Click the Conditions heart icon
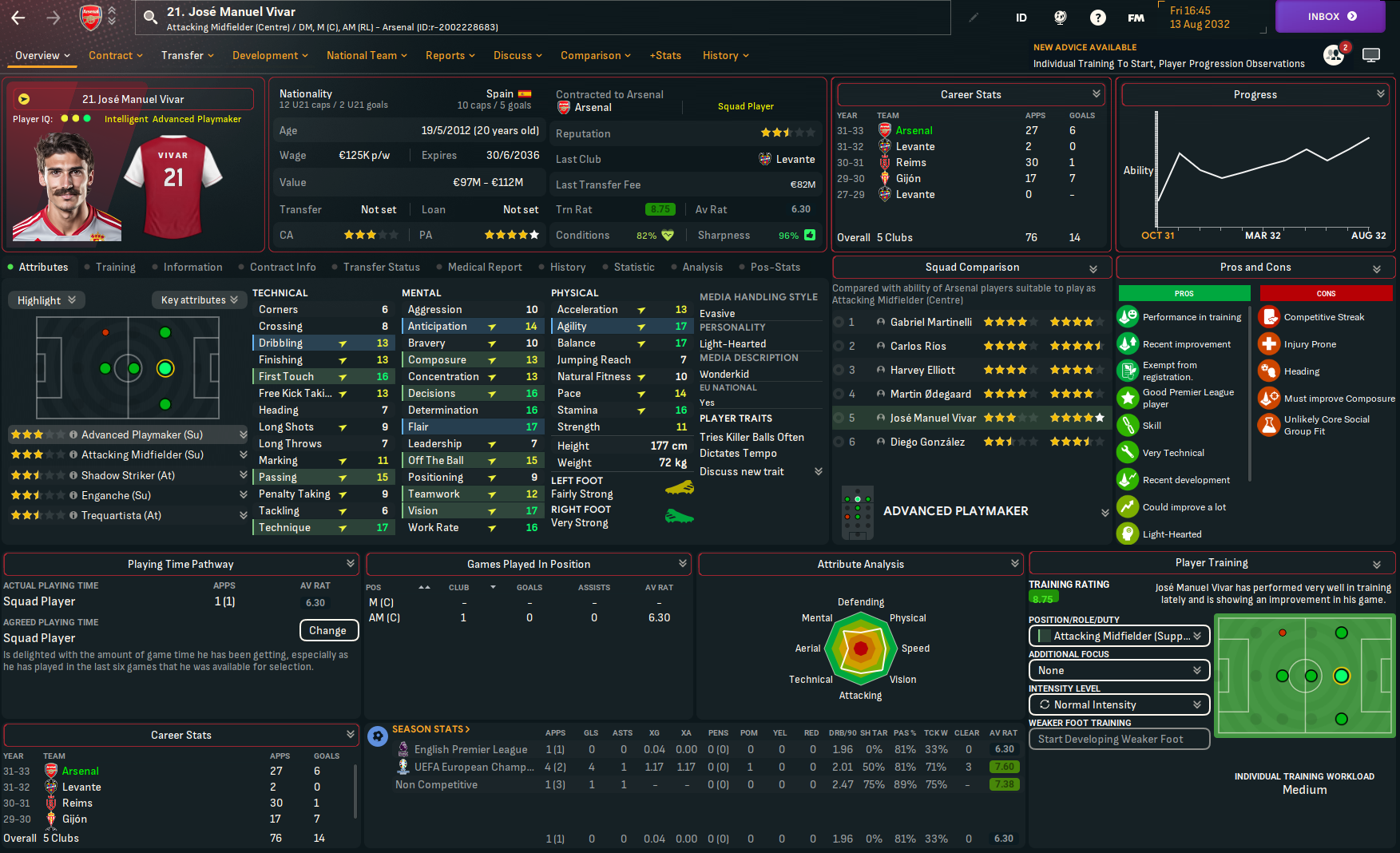Screen dimensions: 1400x853 point(668,235)
